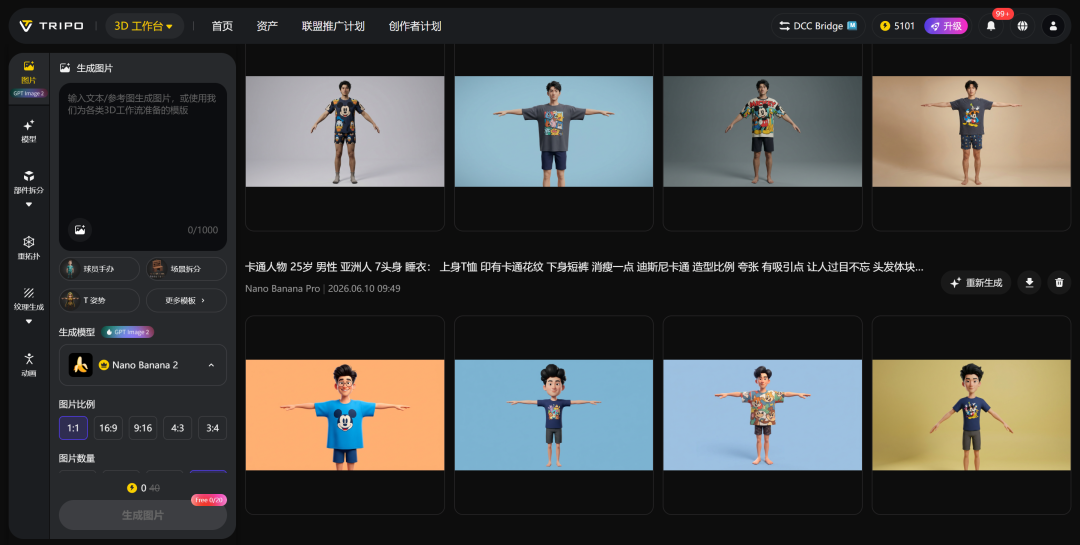Select 9:16 image ratio
This screenshot has height=545, width=1080.
click(x=143, y=428)
